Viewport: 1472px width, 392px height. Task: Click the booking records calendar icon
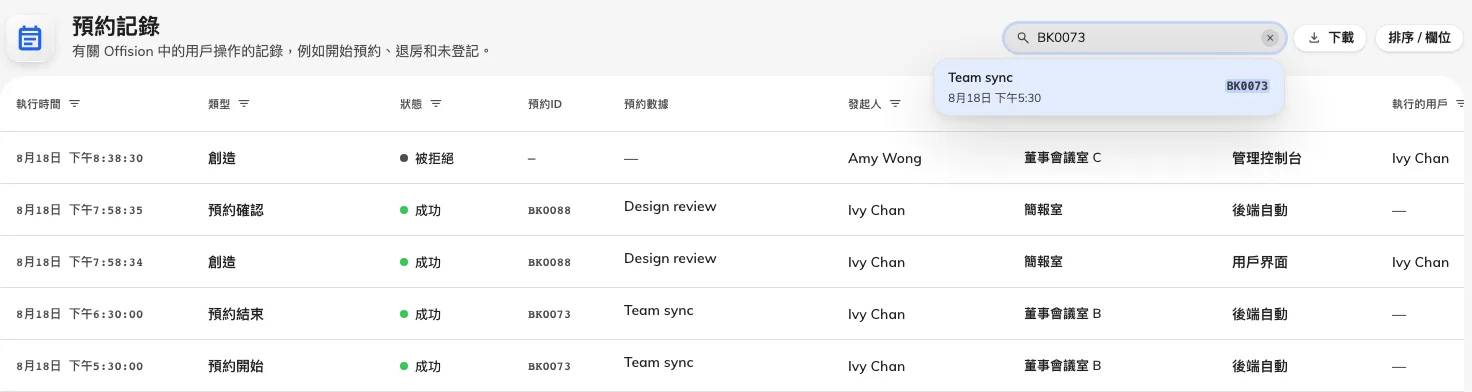(30, 39)
